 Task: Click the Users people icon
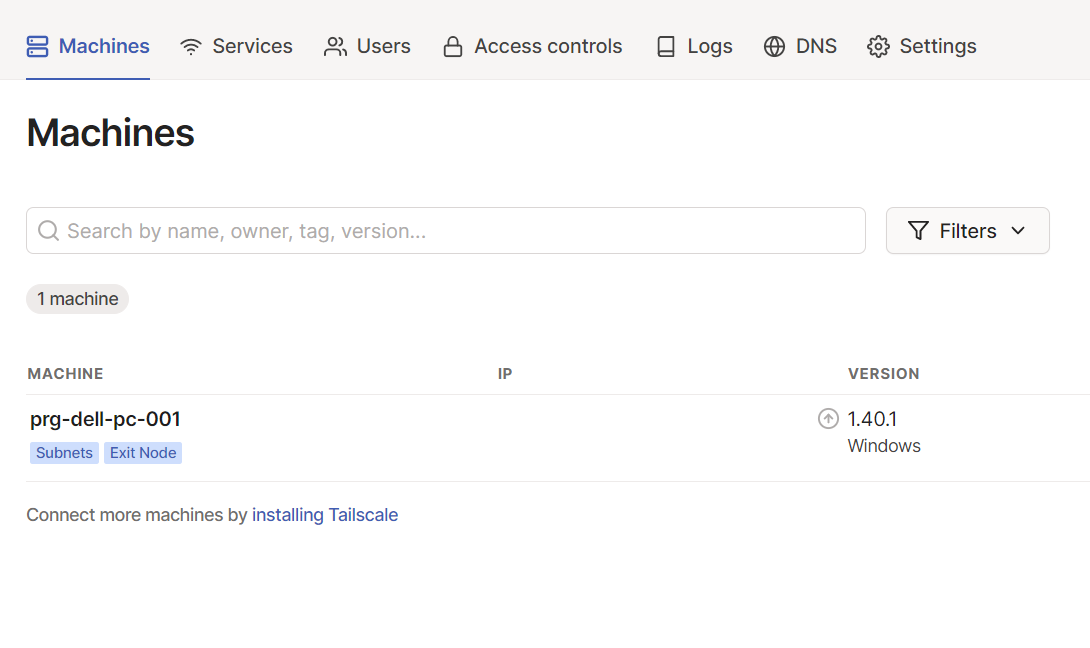tap(335, 47)
